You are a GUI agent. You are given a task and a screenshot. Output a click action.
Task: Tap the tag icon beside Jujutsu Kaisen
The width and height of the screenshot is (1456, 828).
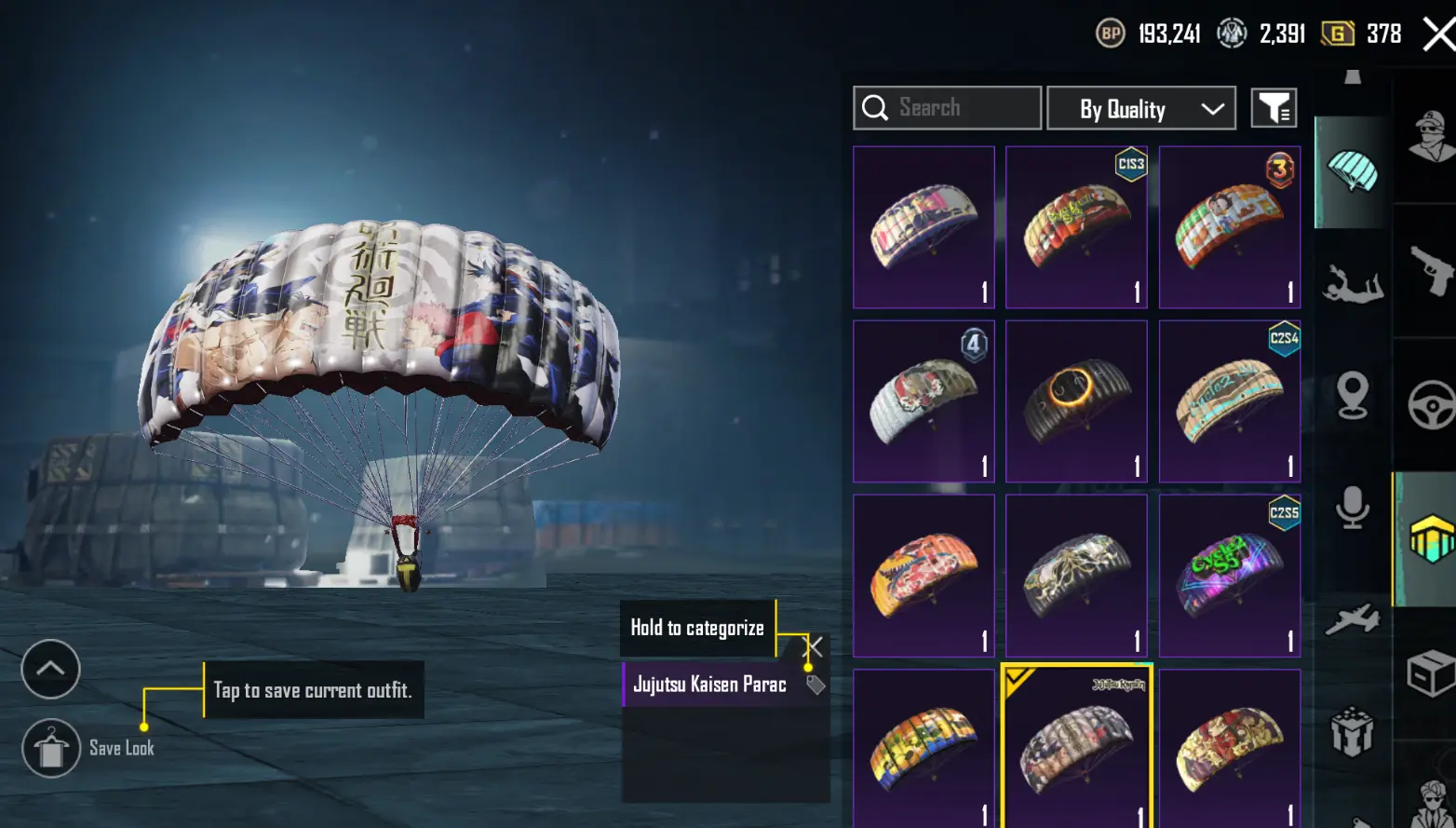[816, 685]
